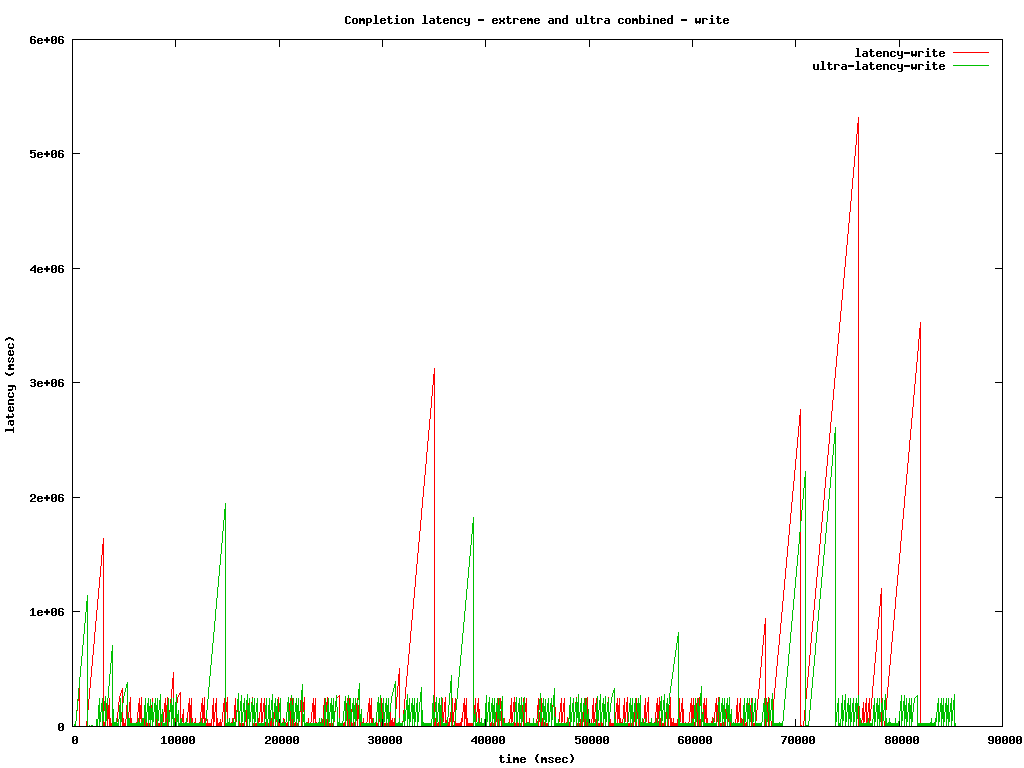This screenshot has height=768, width=1024.
Task: Select the 'latency-write' legend label
Action: click(899, 53)
